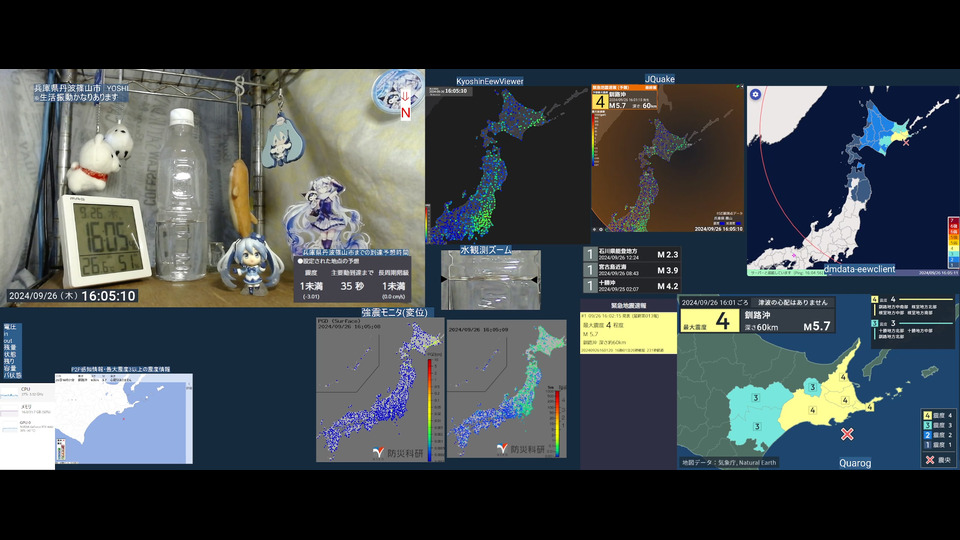Screen dimensions: 960x540
Task: Click the 水観測ズーム label
Action: 486,250
